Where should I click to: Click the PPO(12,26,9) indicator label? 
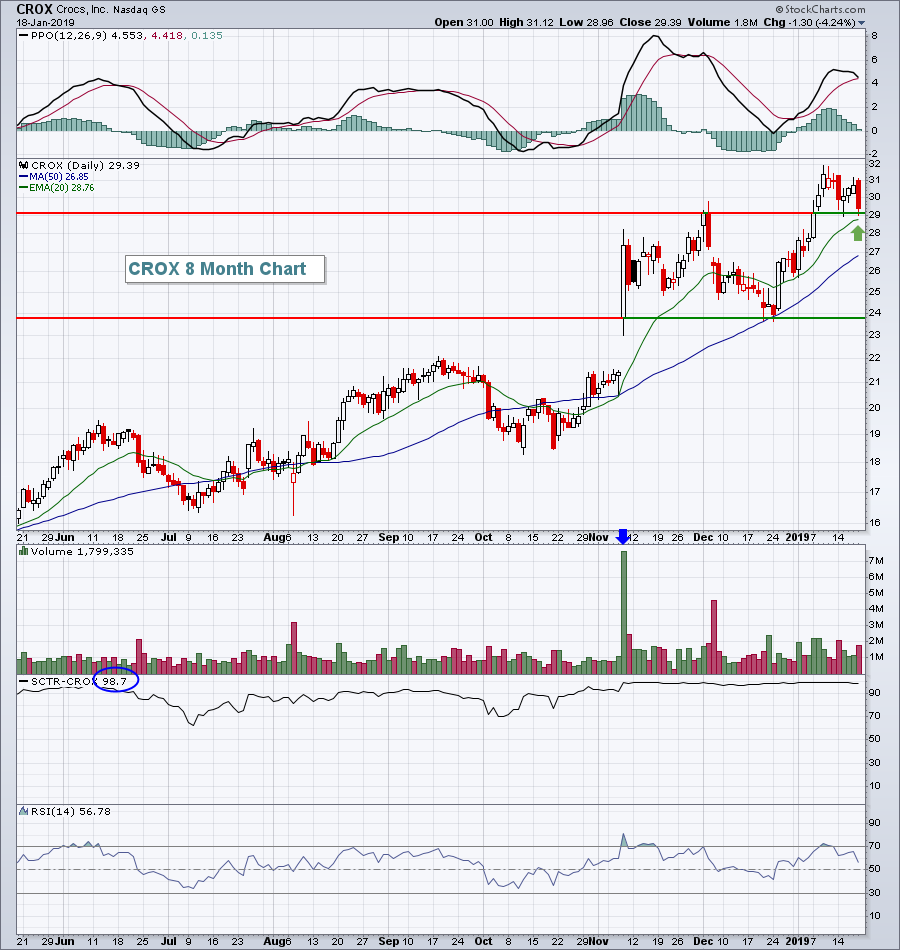tap(69, 36)
